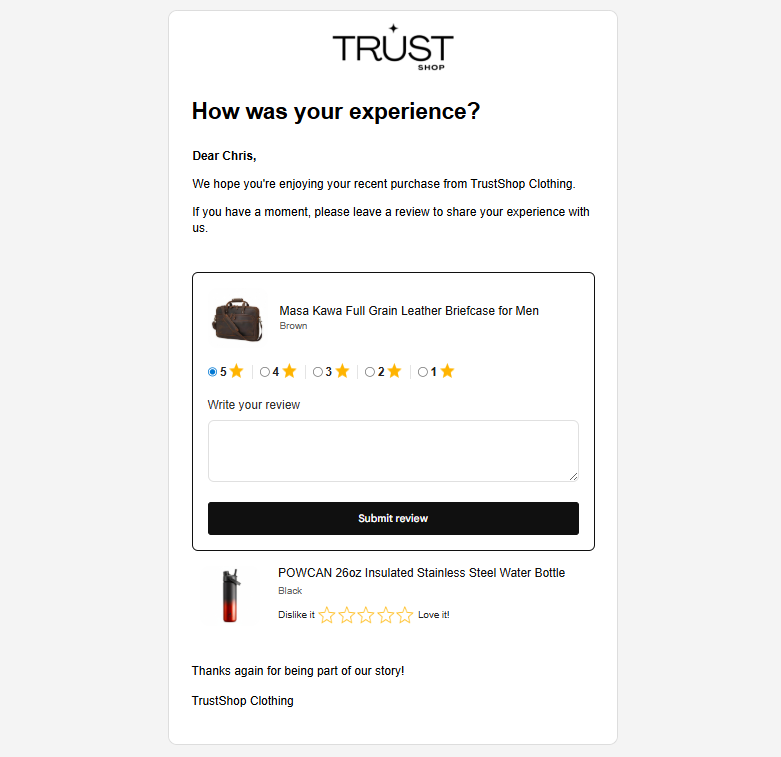Rate the water bottle five stars
Screen dimensions: 781x757
404,615
